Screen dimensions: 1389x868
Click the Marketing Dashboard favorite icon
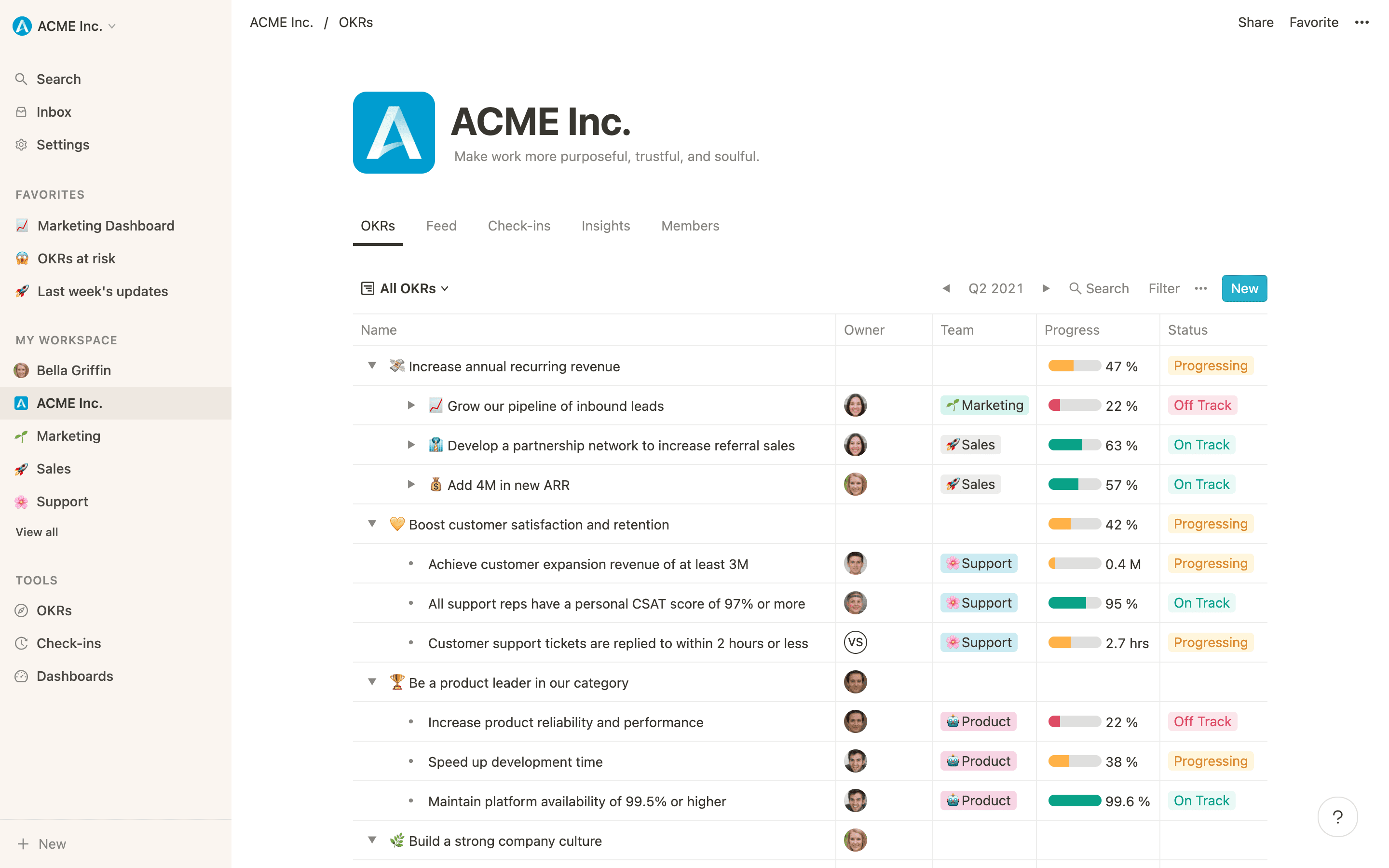pos(22,225)
